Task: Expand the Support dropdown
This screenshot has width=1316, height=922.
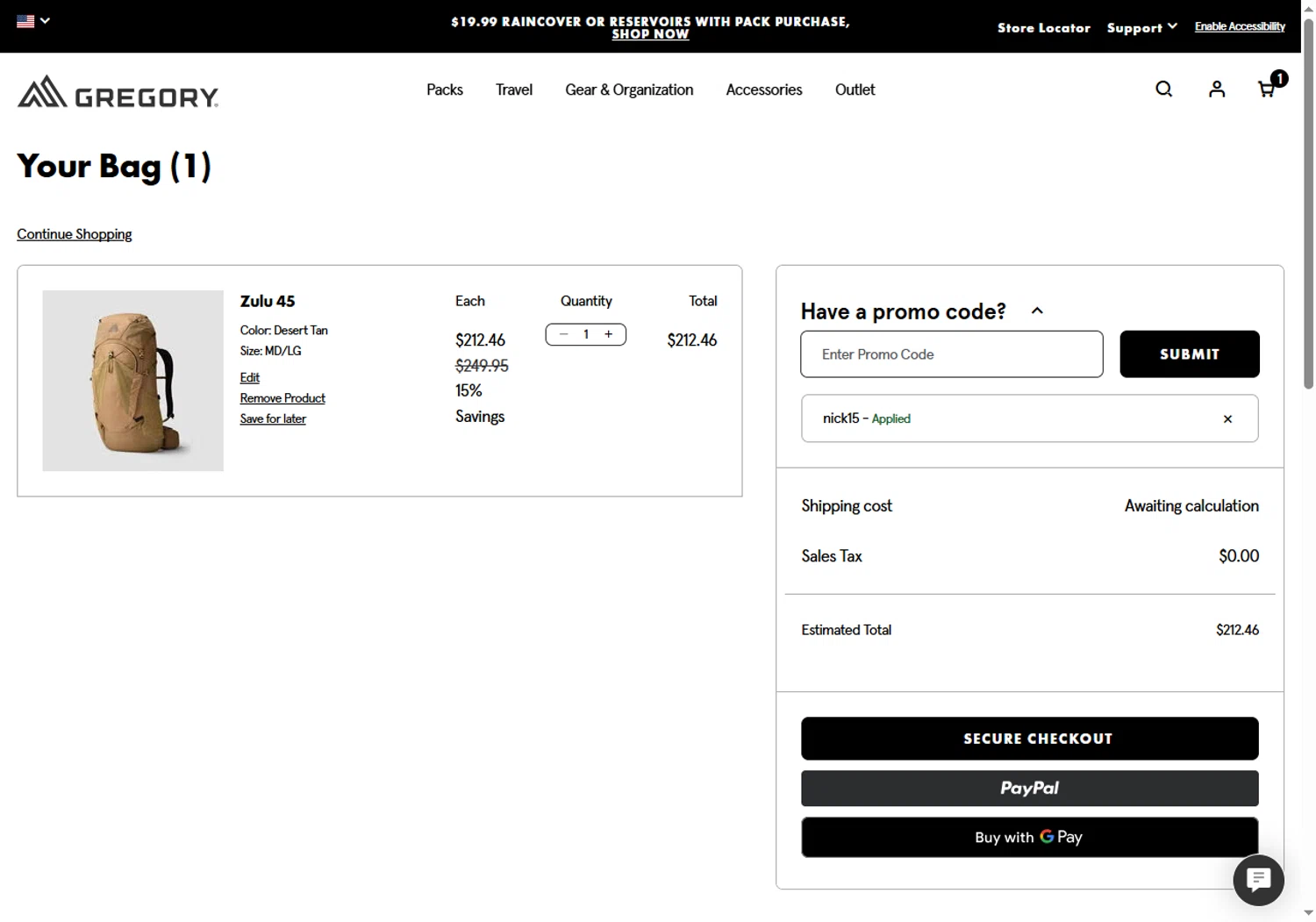Action: pyautogui.click(x=1141, y=27)
